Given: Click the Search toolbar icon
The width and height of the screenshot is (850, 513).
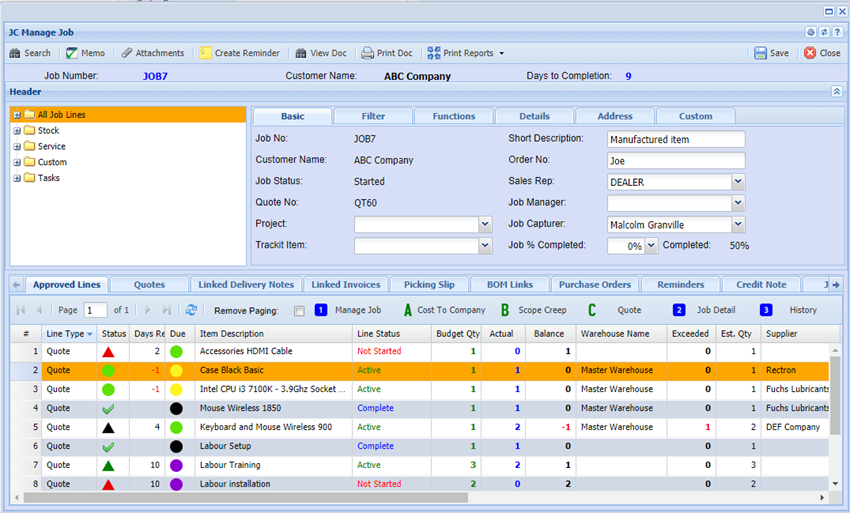Looking at the screenshot, I should point(15,53).
